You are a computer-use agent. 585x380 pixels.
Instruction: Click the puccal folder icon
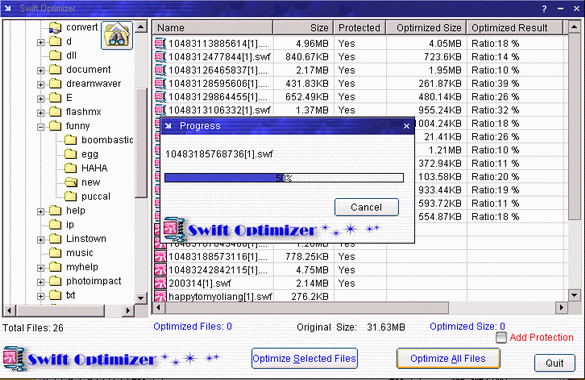tap(70, 196)
